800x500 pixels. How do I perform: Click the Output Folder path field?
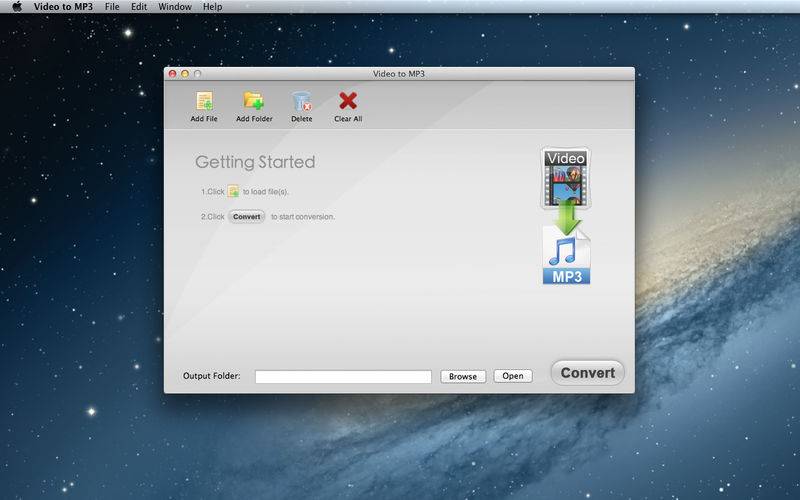(x=343, y=377)
